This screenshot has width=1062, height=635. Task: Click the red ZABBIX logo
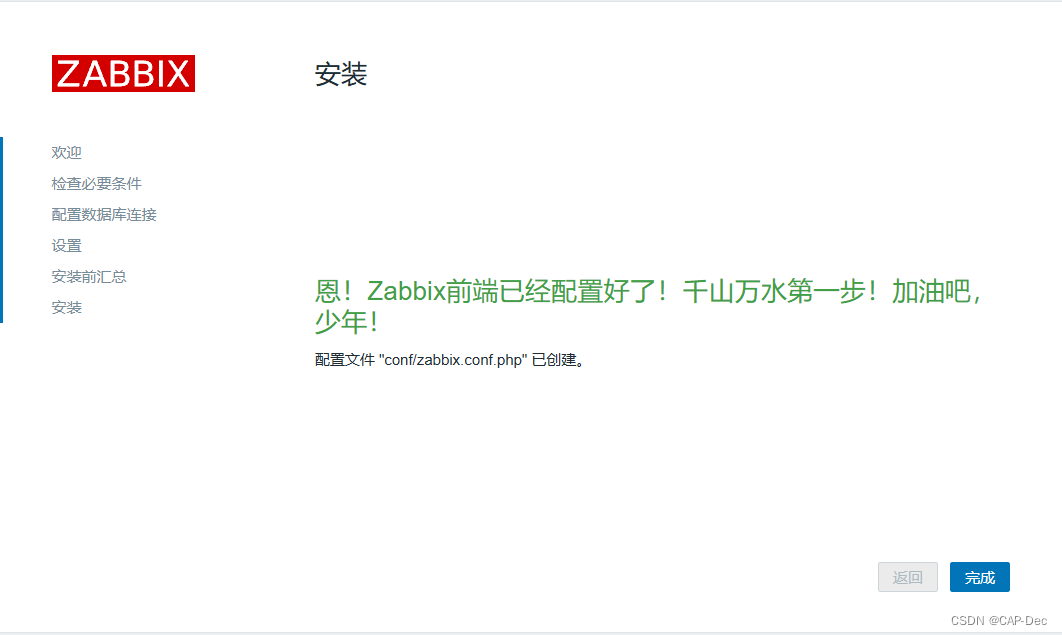click(123, 73)
